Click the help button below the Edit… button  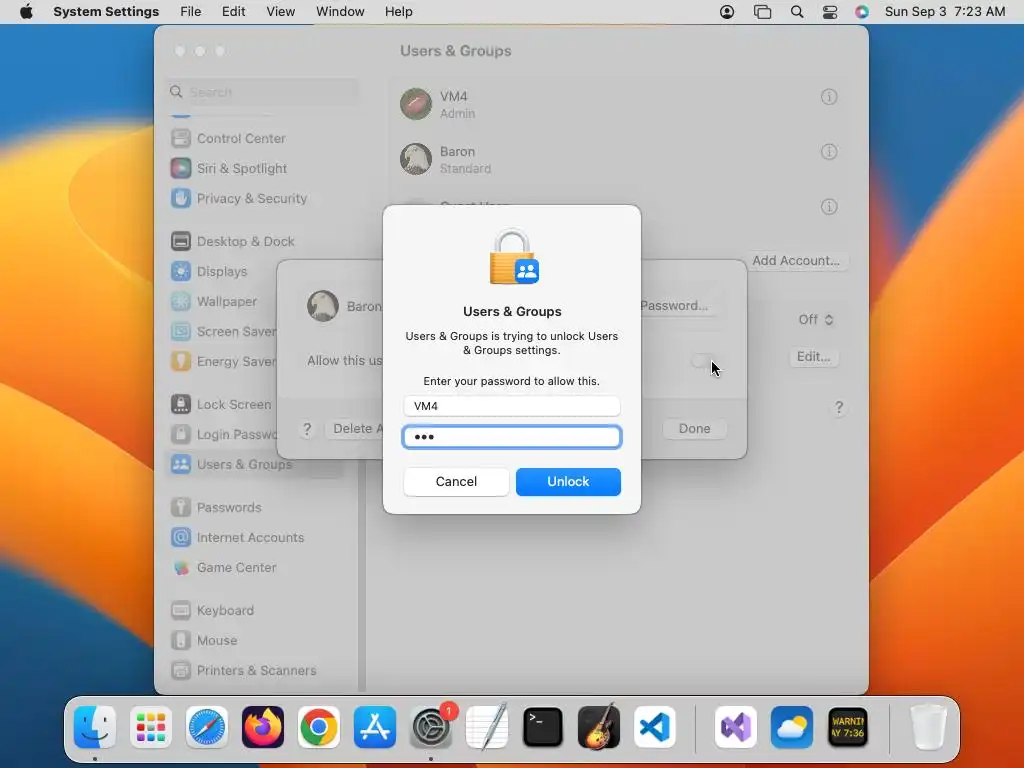pyautogui.click(x=839, y=408)
